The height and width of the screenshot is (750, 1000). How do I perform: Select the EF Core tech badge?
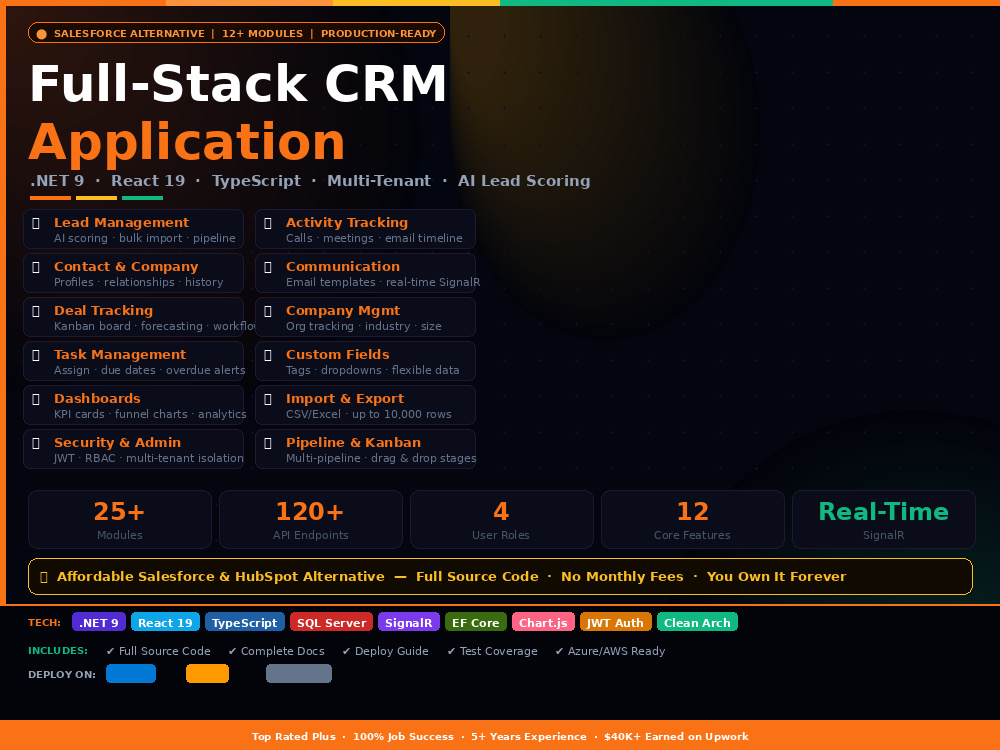click(x=476, y=622)
